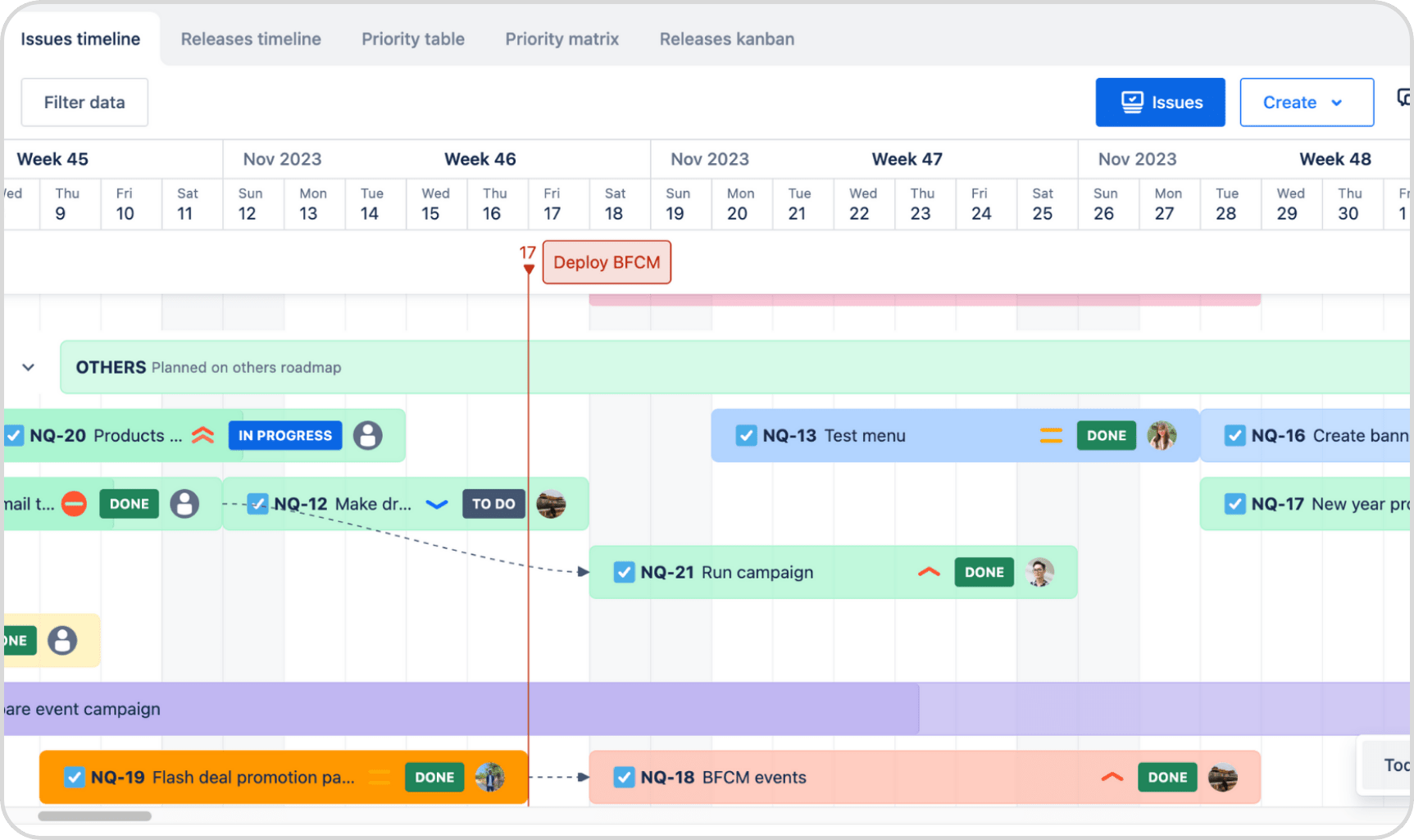Click the high priority caret on NQ-18
The width and height of the screenshot is (1414, 840).
[x=1112, y=777]
